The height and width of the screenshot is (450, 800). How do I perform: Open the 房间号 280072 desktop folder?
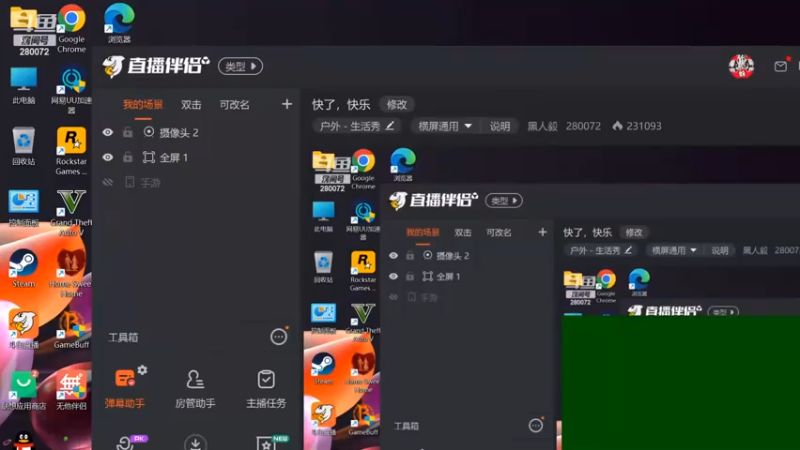(x=34, y=30)
